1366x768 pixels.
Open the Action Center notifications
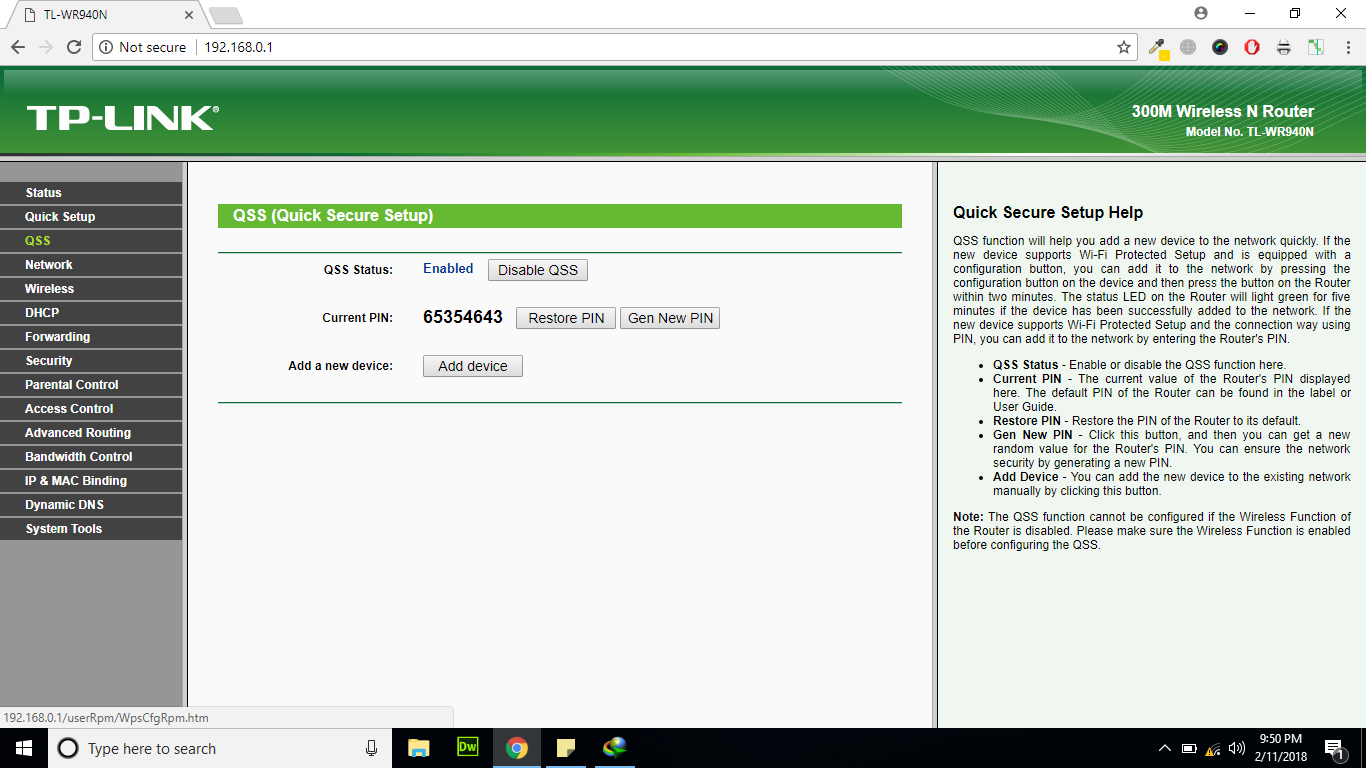(x=1333, y=748)
